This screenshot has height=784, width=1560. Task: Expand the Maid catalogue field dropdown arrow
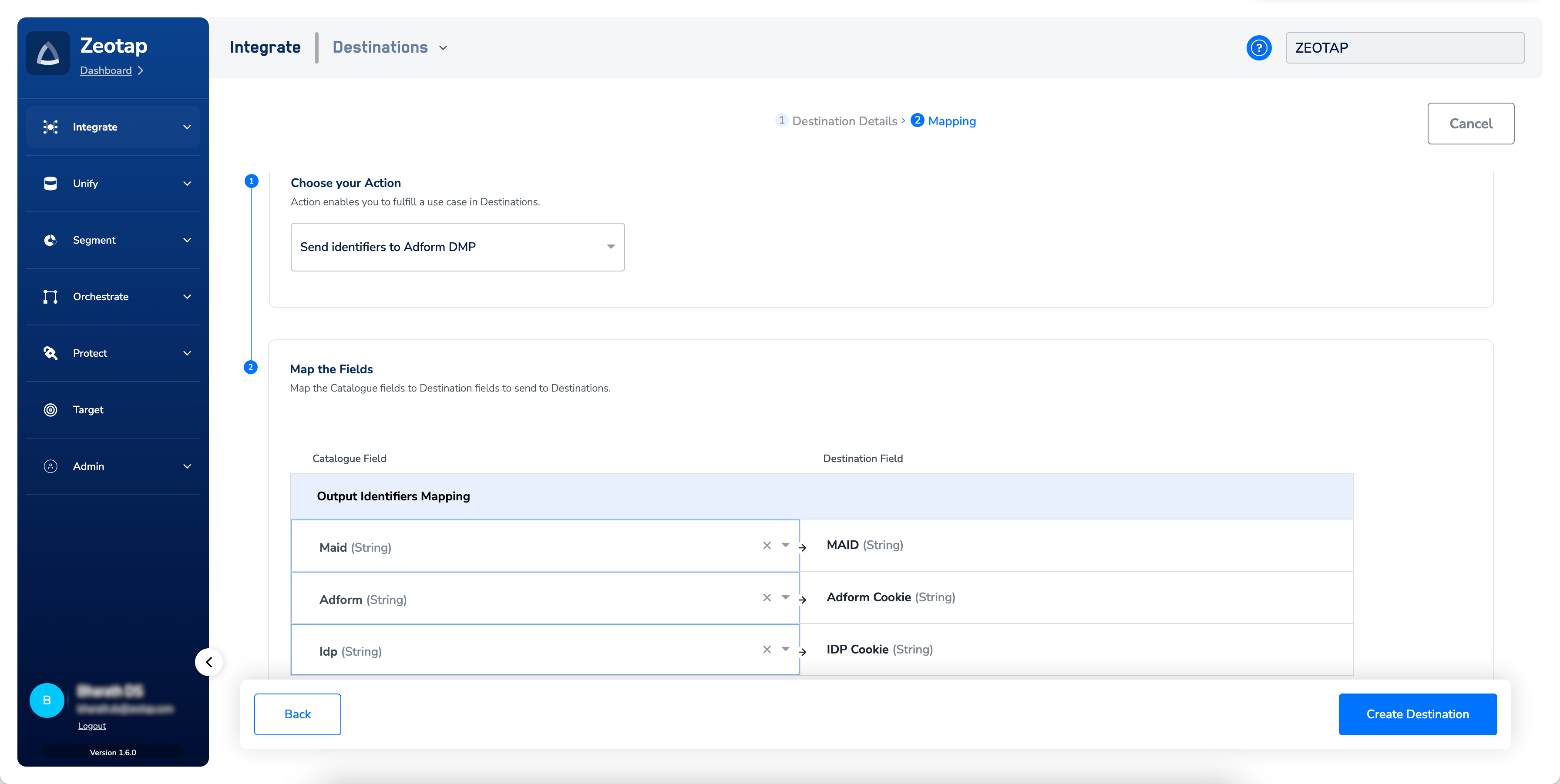(786, 546)
